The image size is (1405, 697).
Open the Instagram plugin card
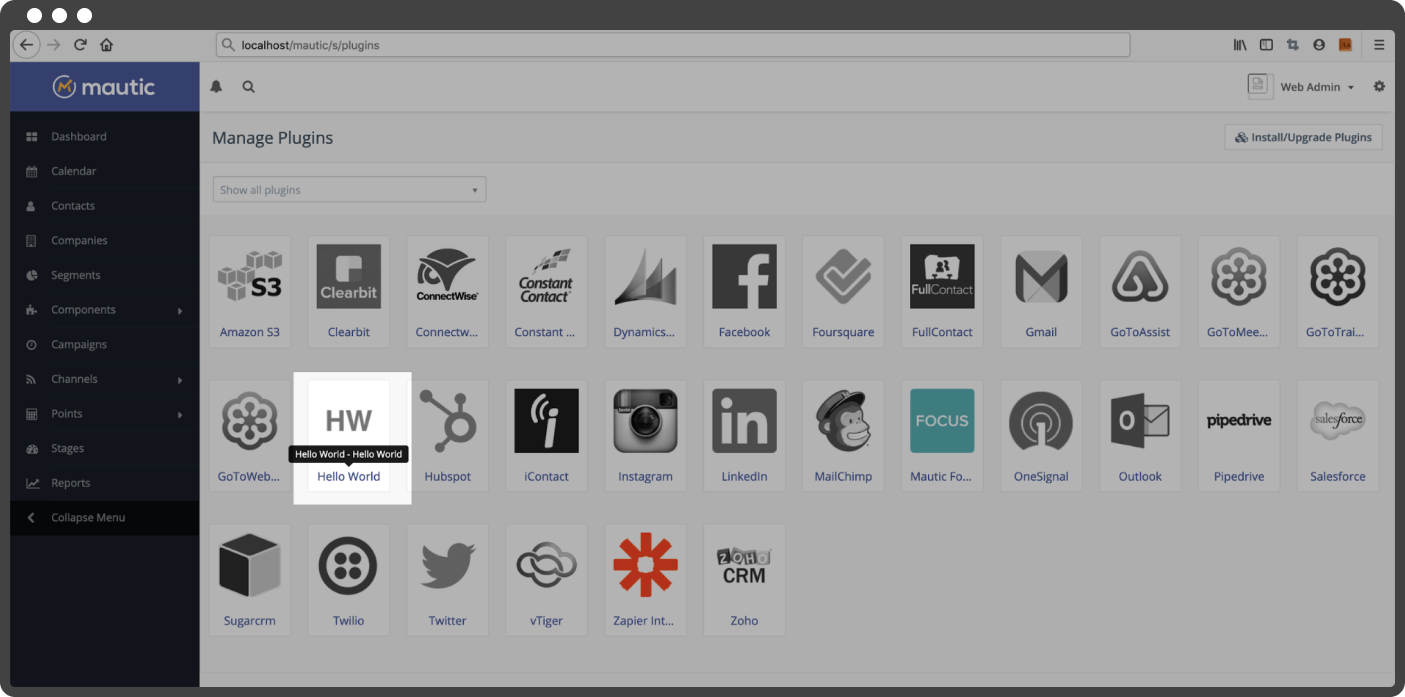646,435
